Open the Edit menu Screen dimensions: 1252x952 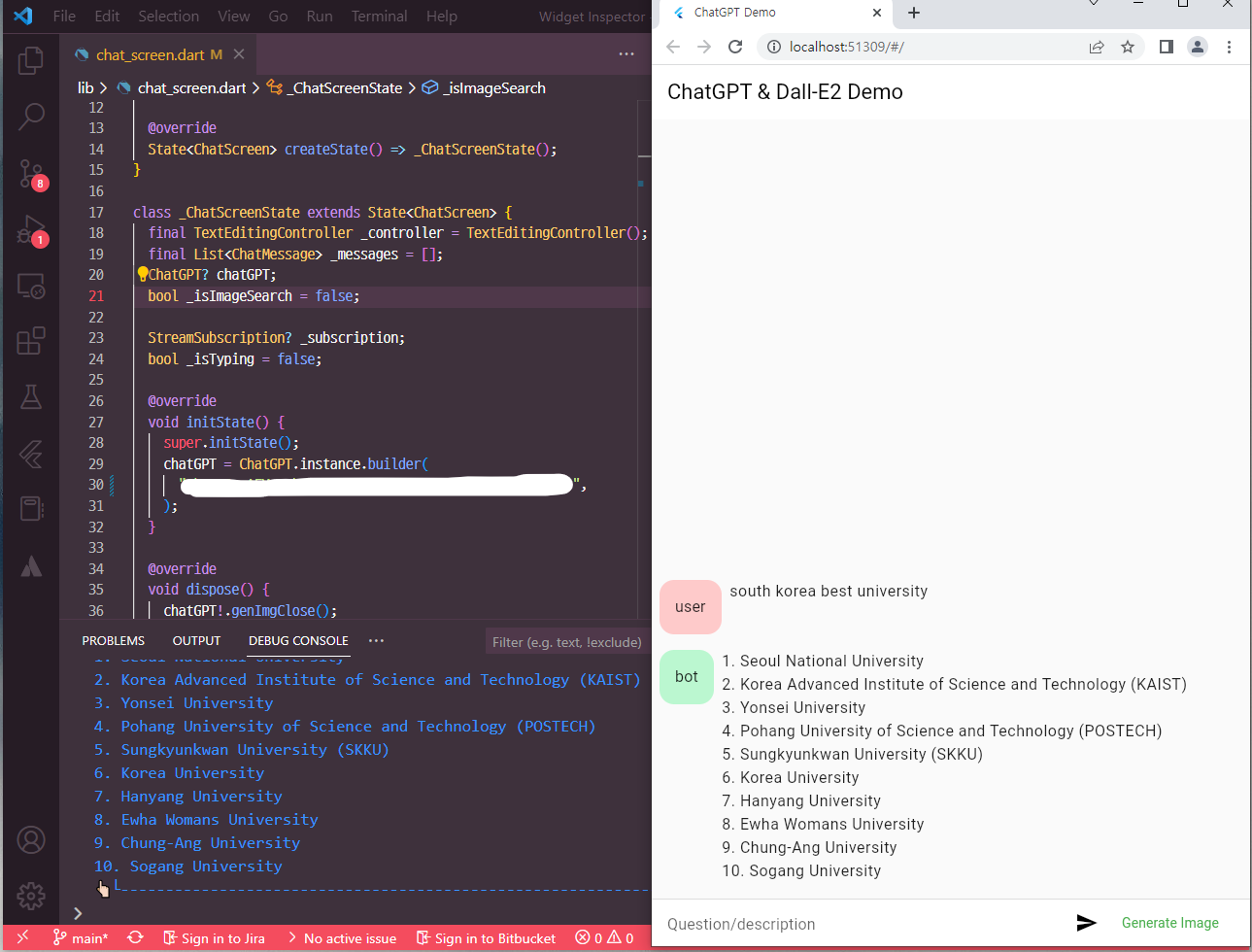107,17
